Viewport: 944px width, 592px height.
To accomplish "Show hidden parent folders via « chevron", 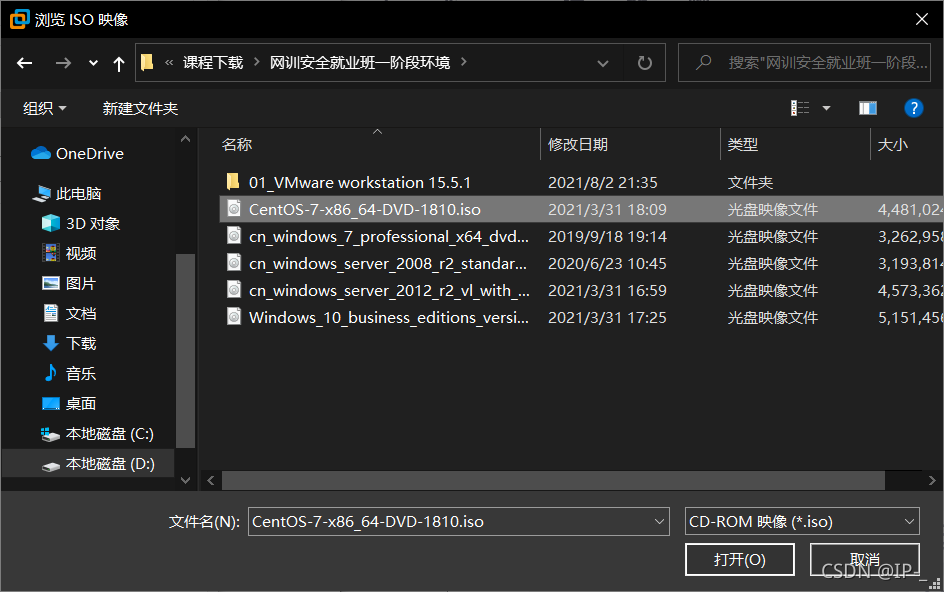I will click(x=169, y=62).
